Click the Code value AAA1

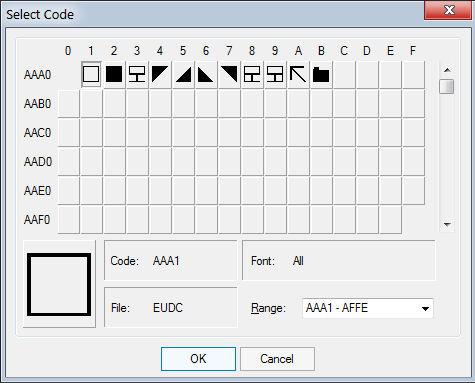166,261
